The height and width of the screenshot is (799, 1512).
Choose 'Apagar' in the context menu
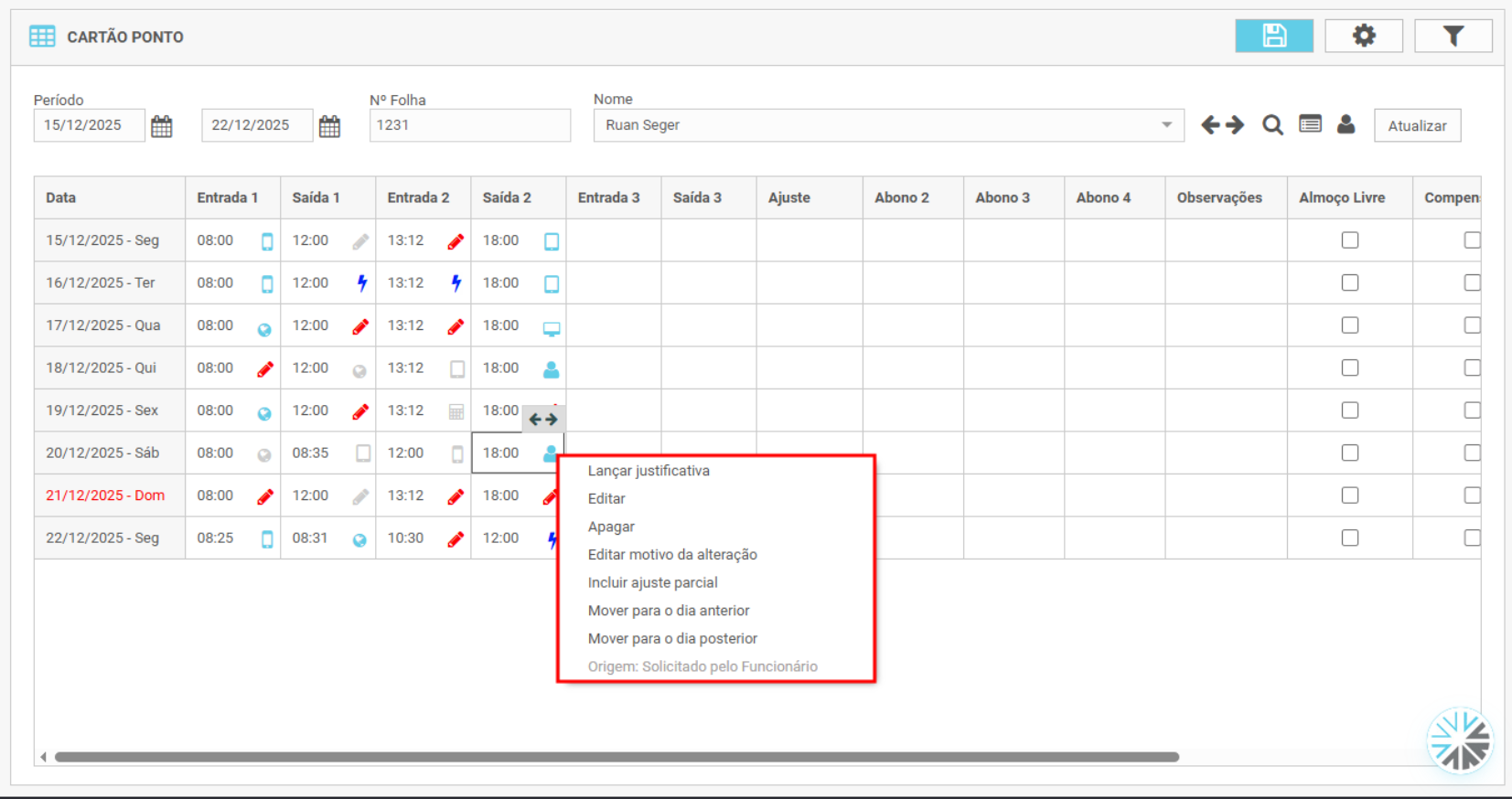coord(611,527)
